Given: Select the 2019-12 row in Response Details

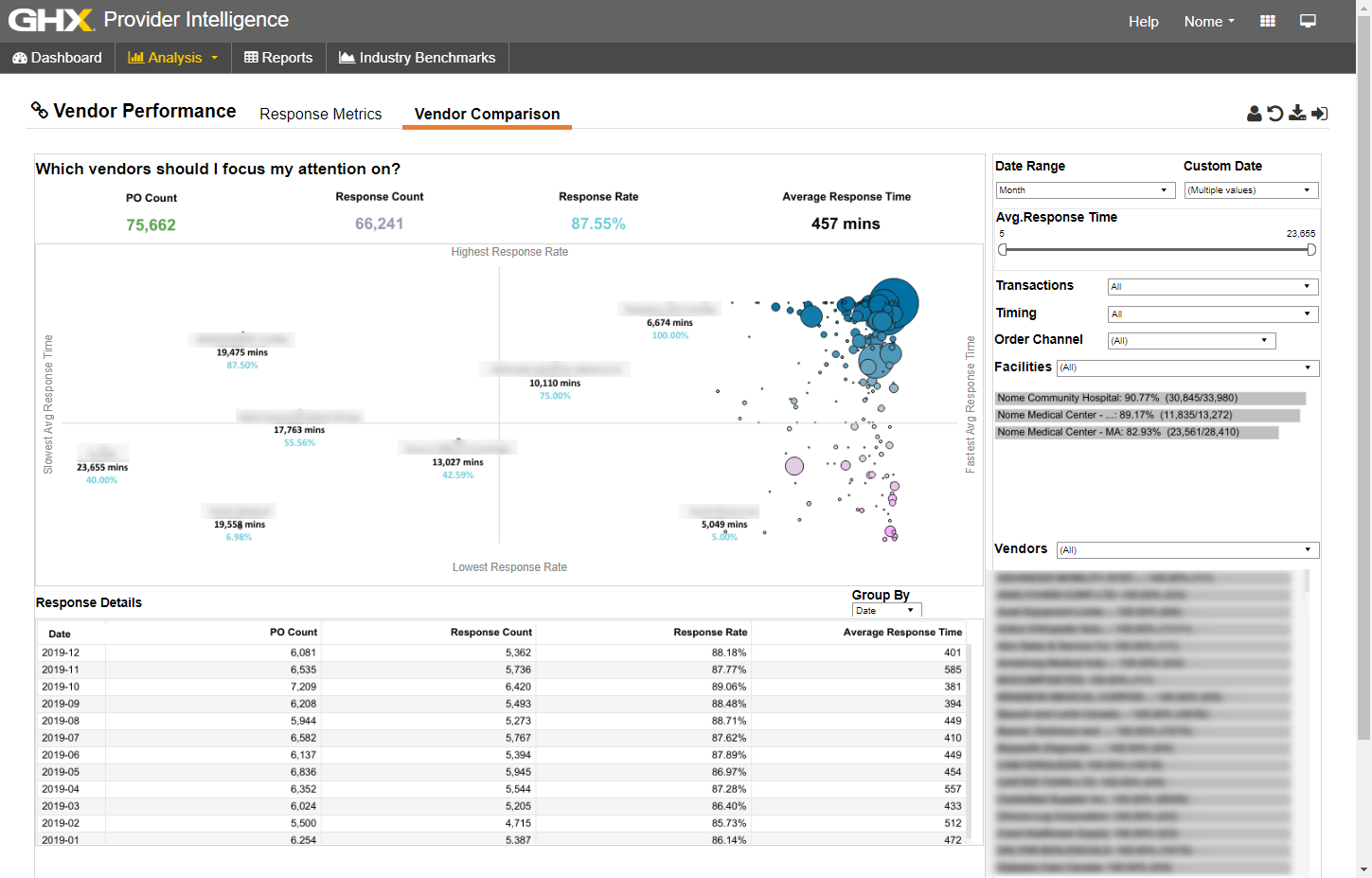Looking at the screenshot, I should [379, 653].
